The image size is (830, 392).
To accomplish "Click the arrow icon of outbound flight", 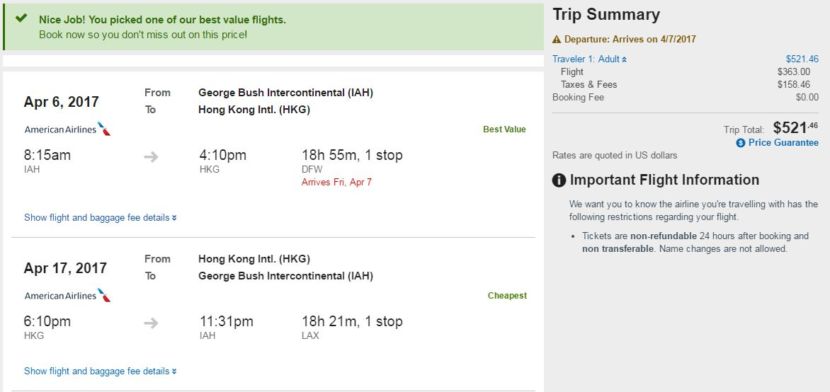I will click(151, 157).
